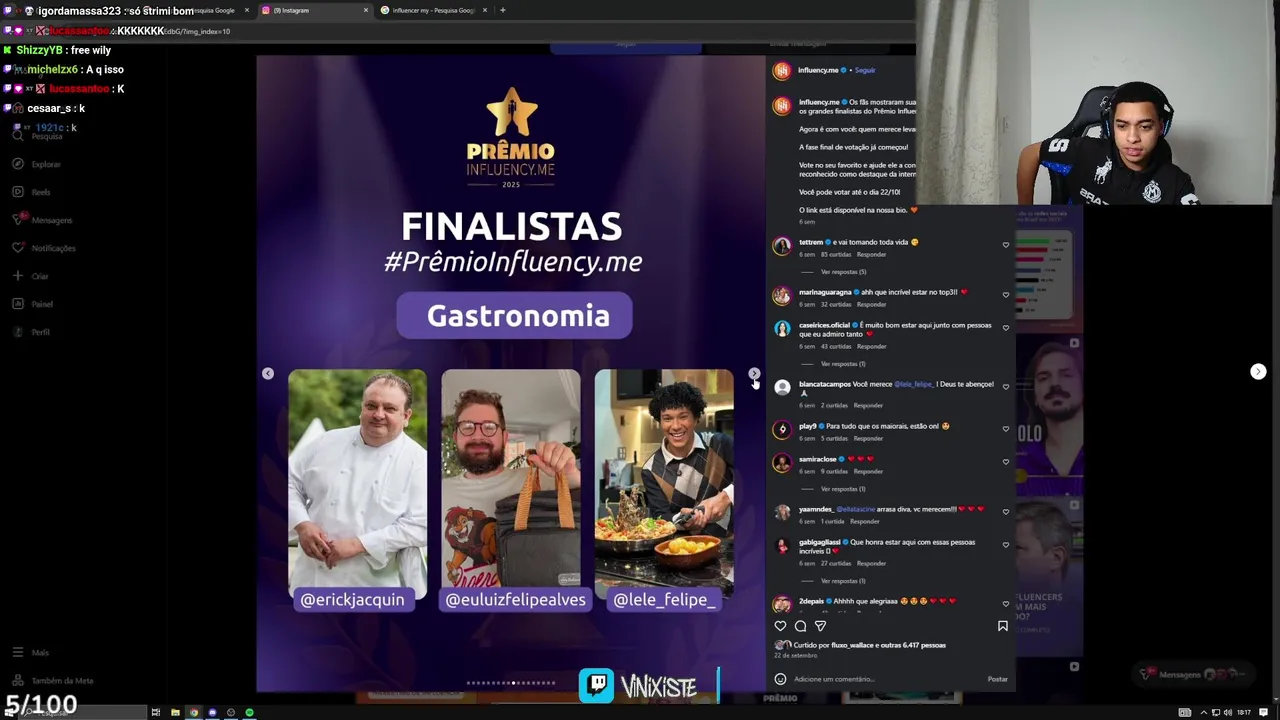Click the @euluizfelipealves finalist photo
Screen dimensions: 1280x720
coord(510,484)
